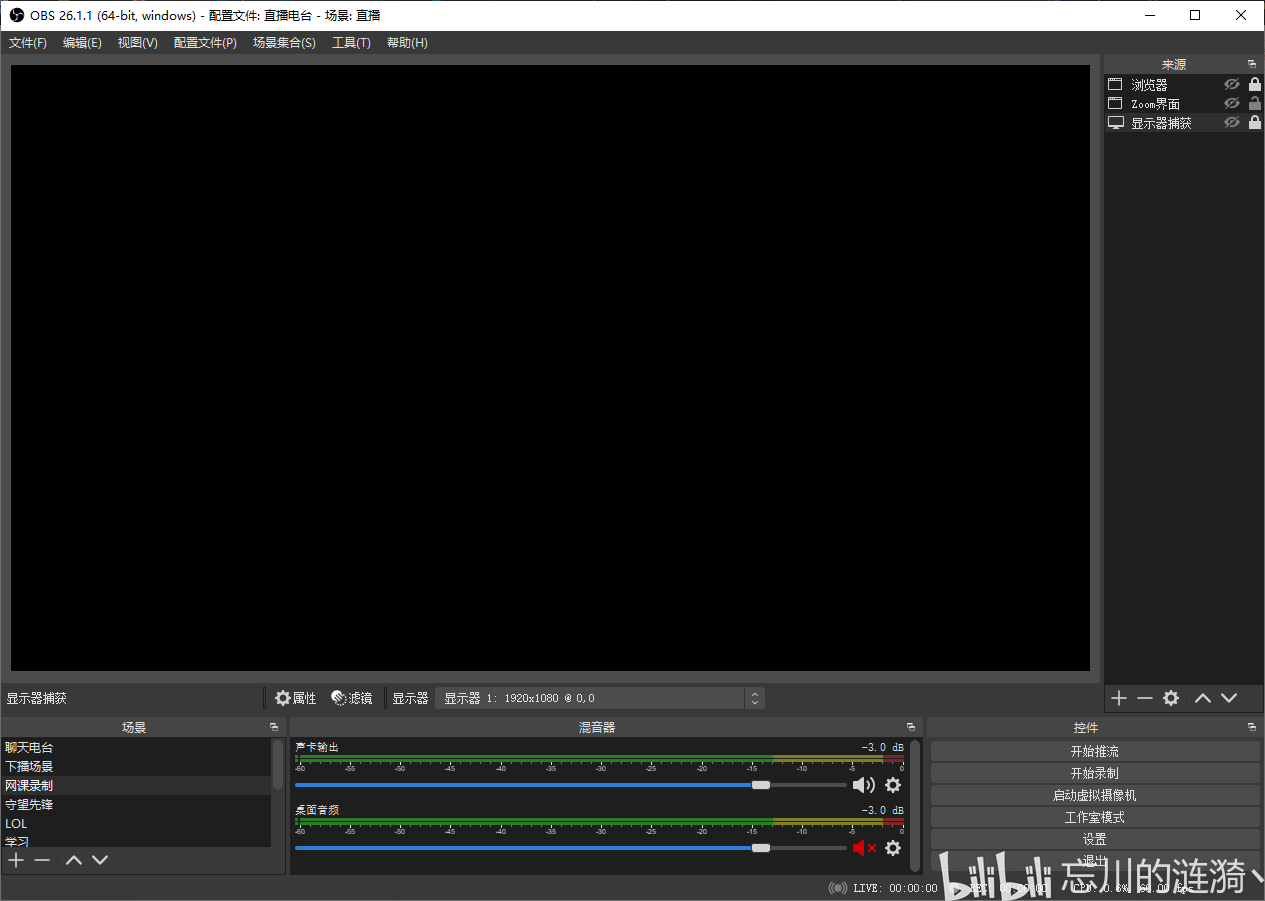The height and width of the screenshot is (901, 1265).
Task: Open the 配置文件(P) menu
Action: click(205, 43)
